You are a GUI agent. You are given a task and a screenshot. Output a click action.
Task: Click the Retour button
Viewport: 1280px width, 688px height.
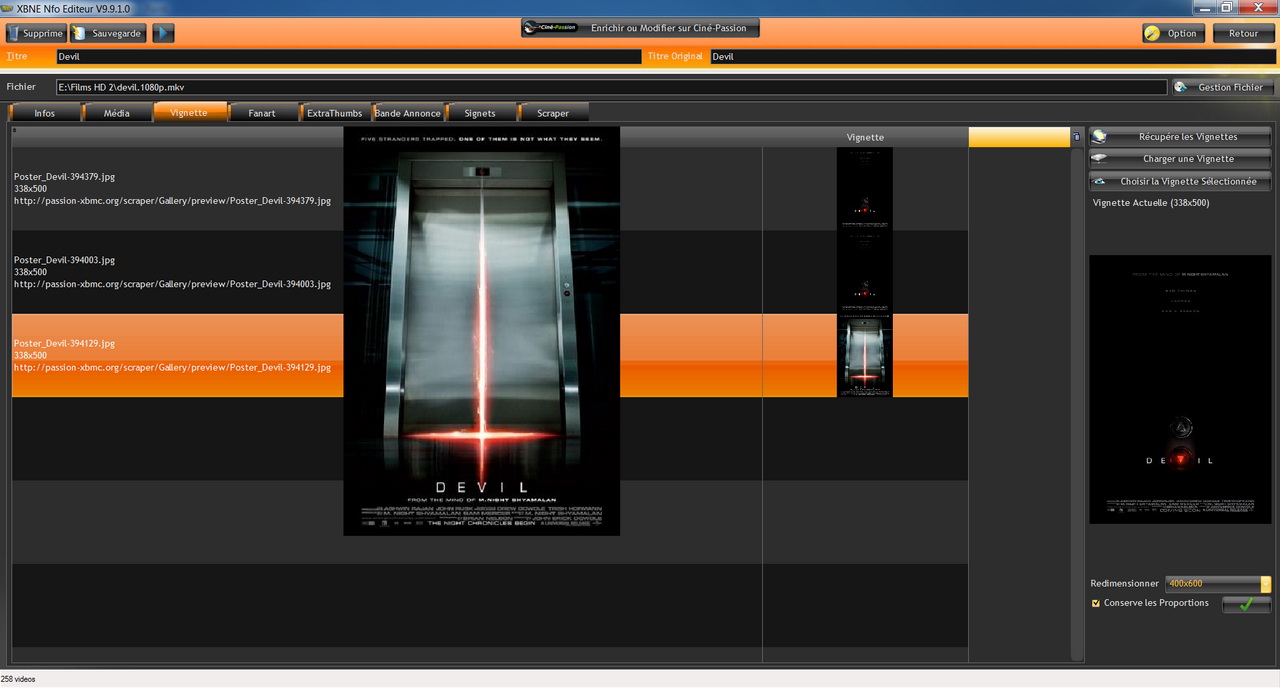1243,33
